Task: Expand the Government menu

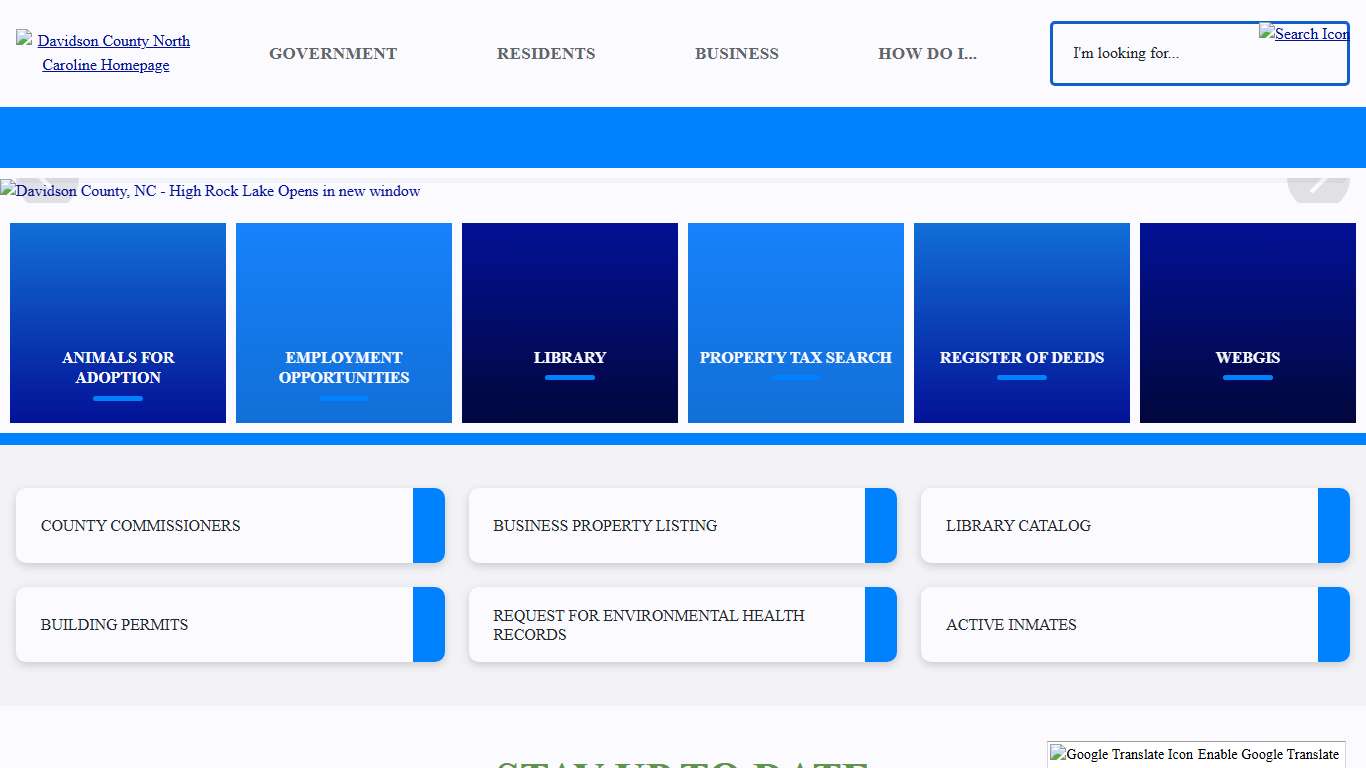Action: coord(333,54)
